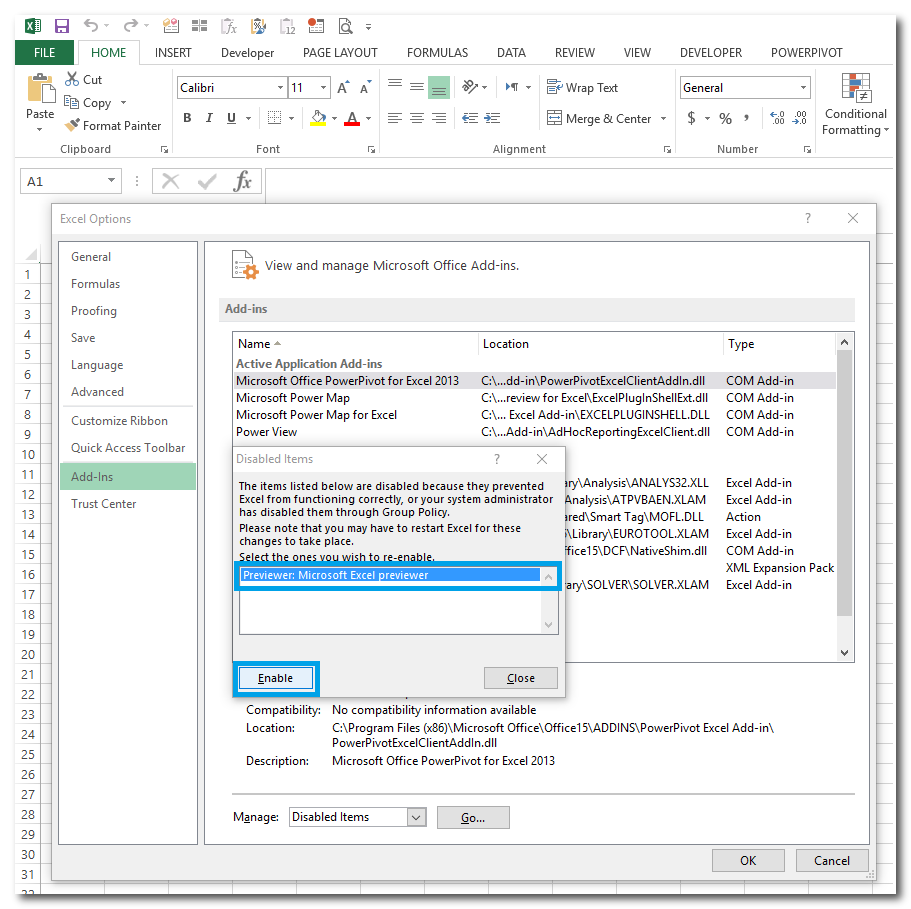The height and width of the screenshot is (909, 911).
Task: Click the center horizontal alignment icon
Action: coord(416,118)
